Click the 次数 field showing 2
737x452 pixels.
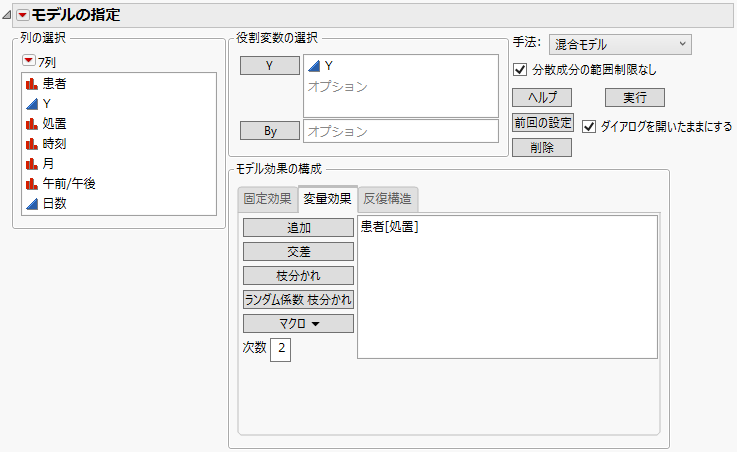[281, 349]
